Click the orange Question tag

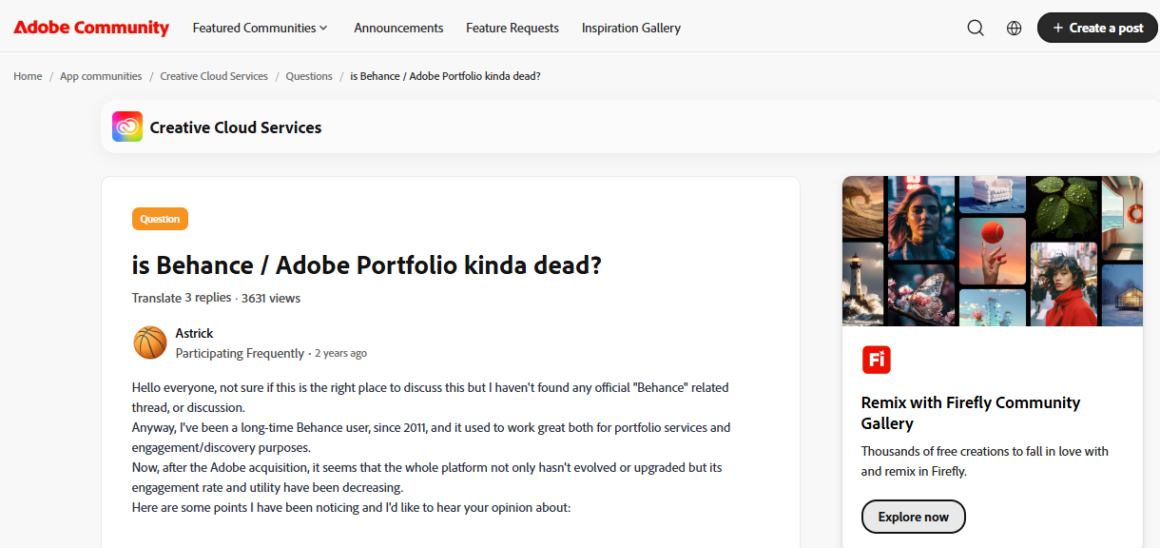point(160,219)
